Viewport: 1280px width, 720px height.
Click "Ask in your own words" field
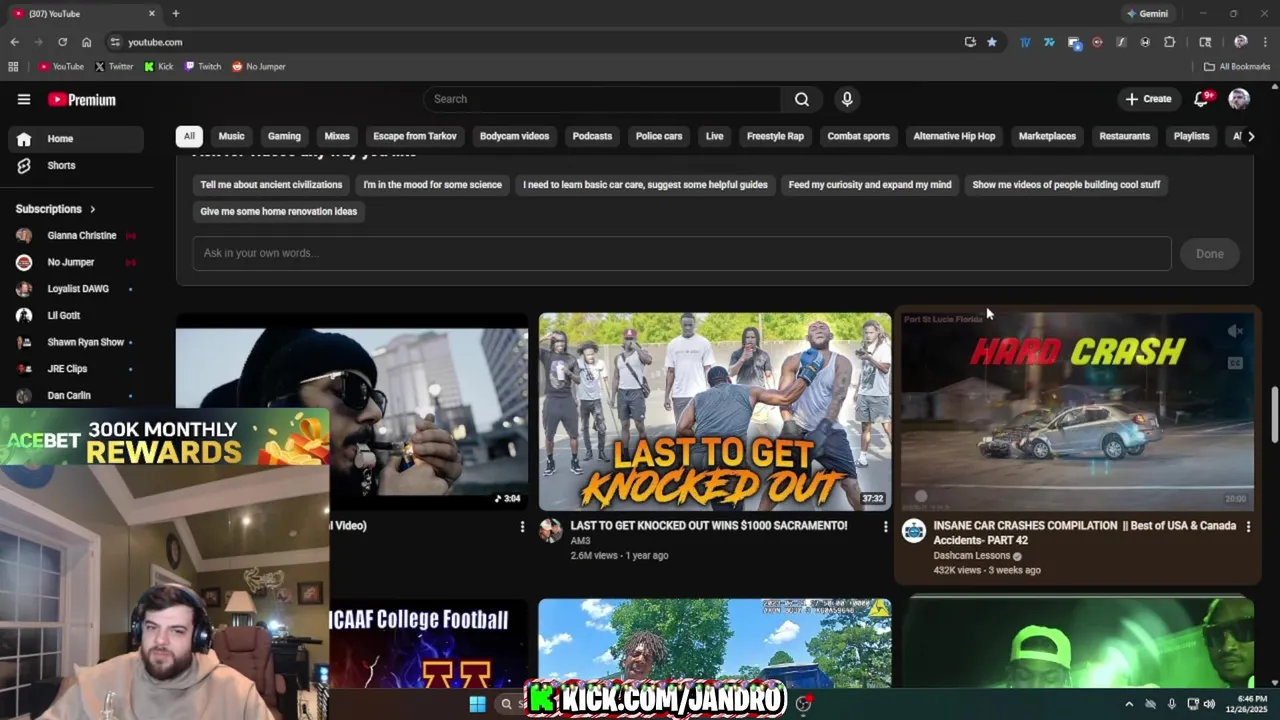pos(682,254)
